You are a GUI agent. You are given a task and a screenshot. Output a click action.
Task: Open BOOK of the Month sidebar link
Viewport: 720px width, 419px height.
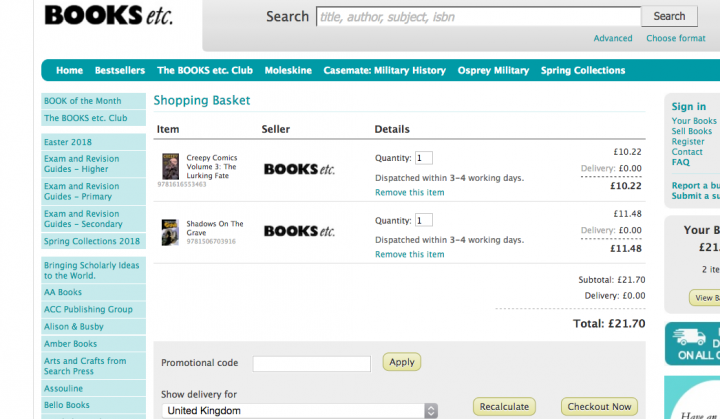[x=83, y=101]
